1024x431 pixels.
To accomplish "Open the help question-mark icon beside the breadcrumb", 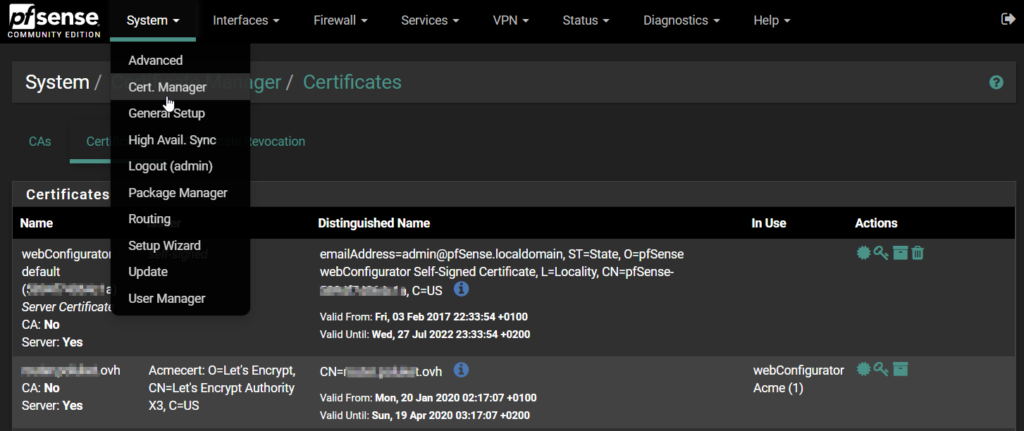I will 996,82.
